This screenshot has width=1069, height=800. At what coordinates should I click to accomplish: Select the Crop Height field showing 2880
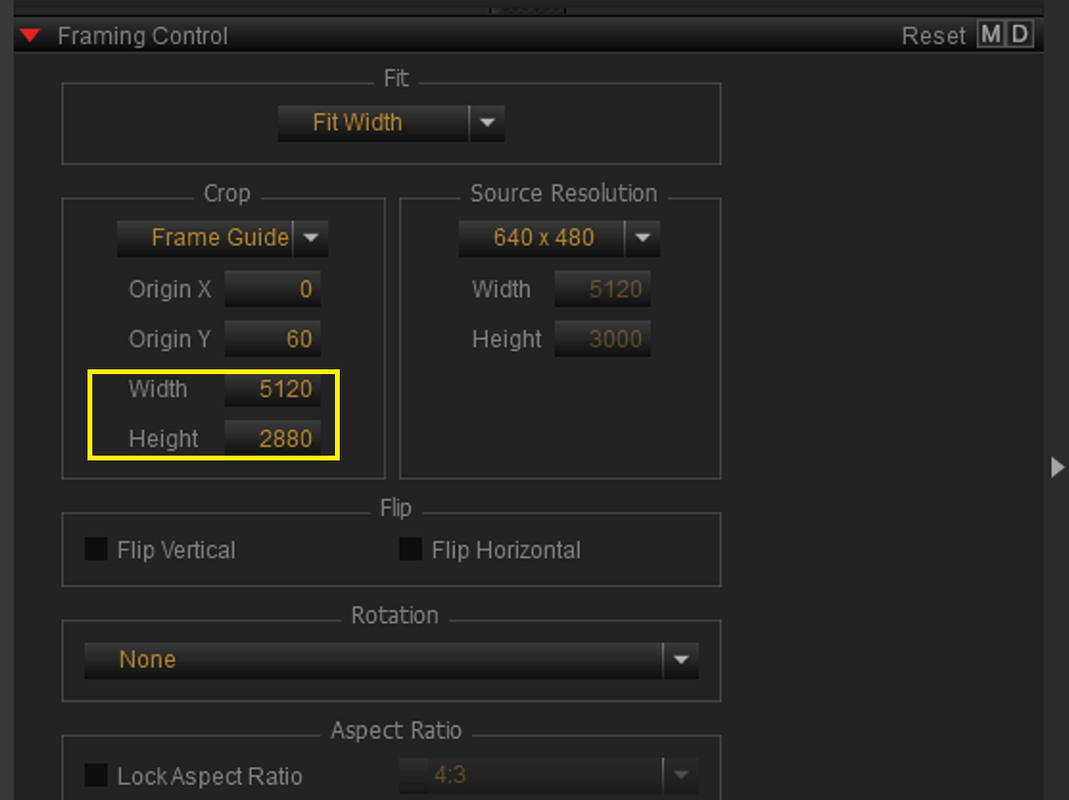pos(273,439)
